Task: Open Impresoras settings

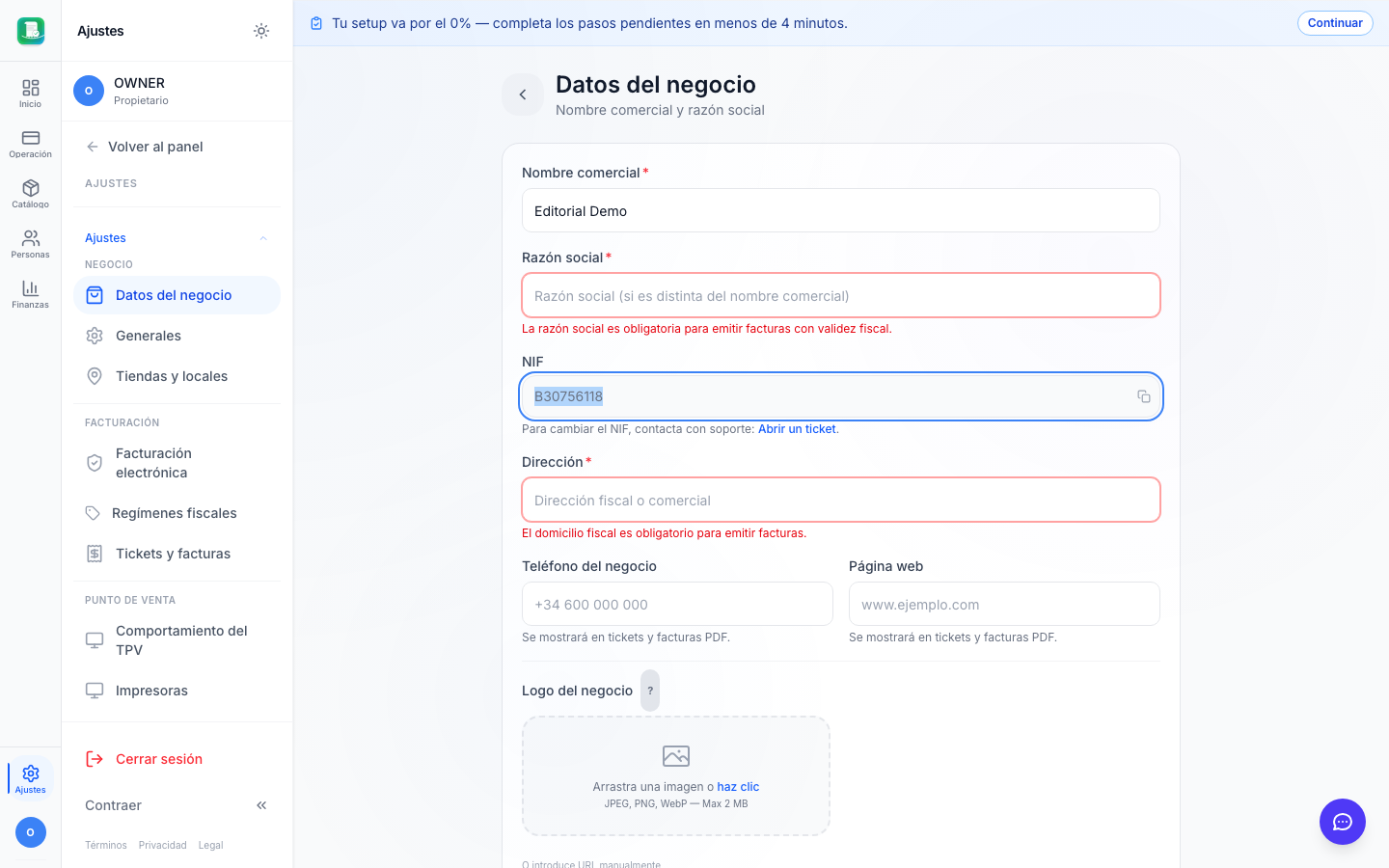Action: point(177,691)
